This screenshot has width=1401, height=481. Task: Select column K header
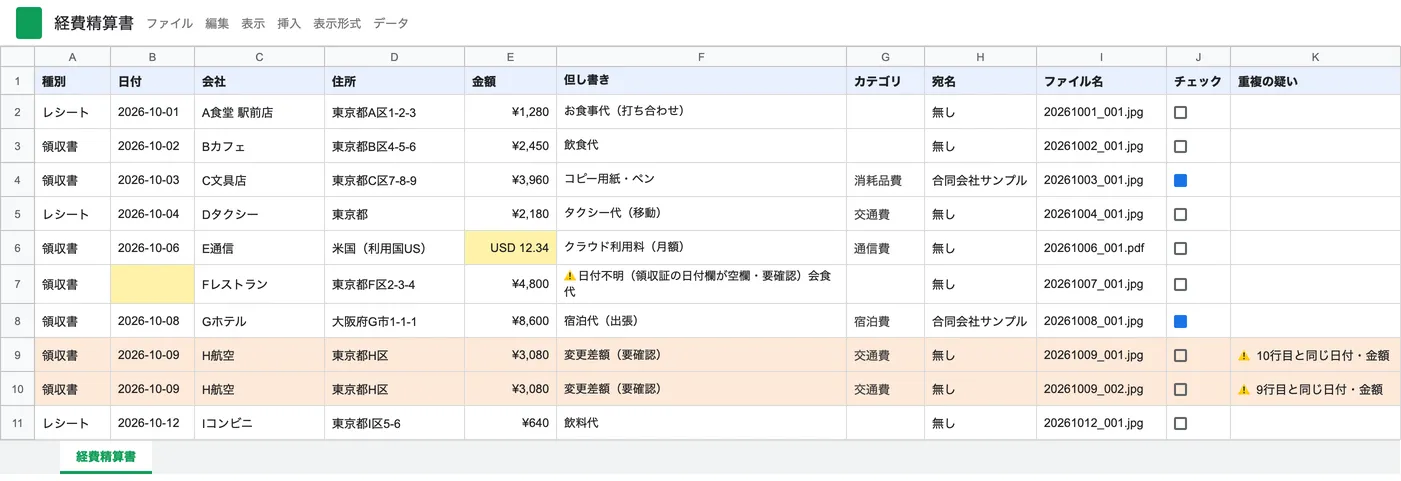(1315, 57)
